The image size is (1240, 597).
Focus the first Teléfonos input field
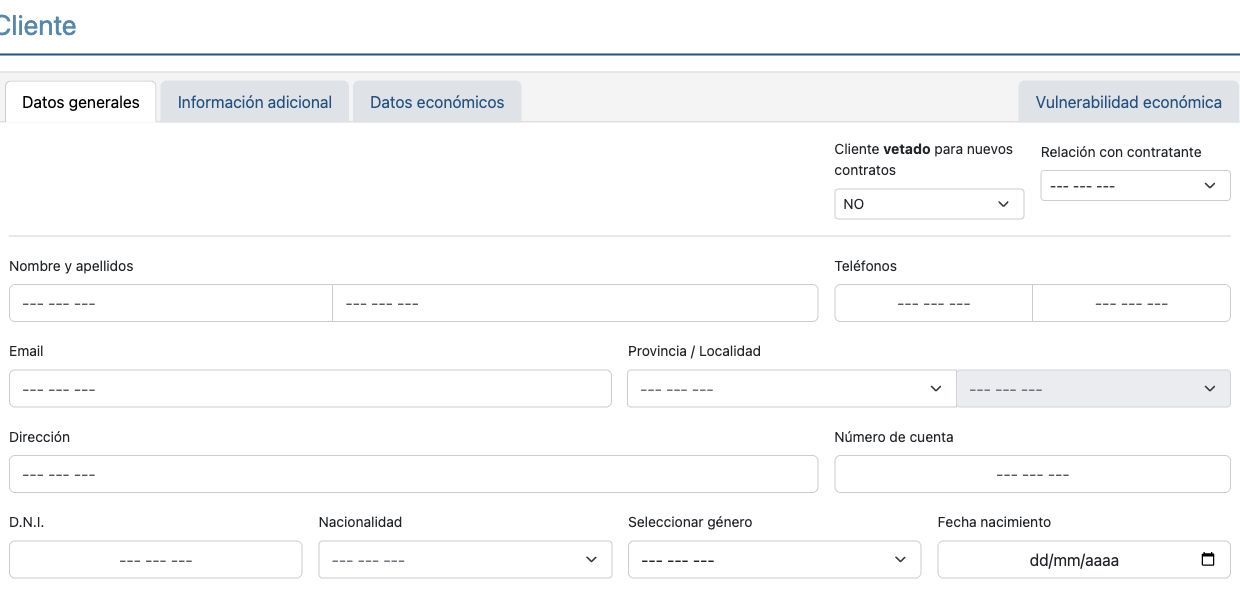934,303
